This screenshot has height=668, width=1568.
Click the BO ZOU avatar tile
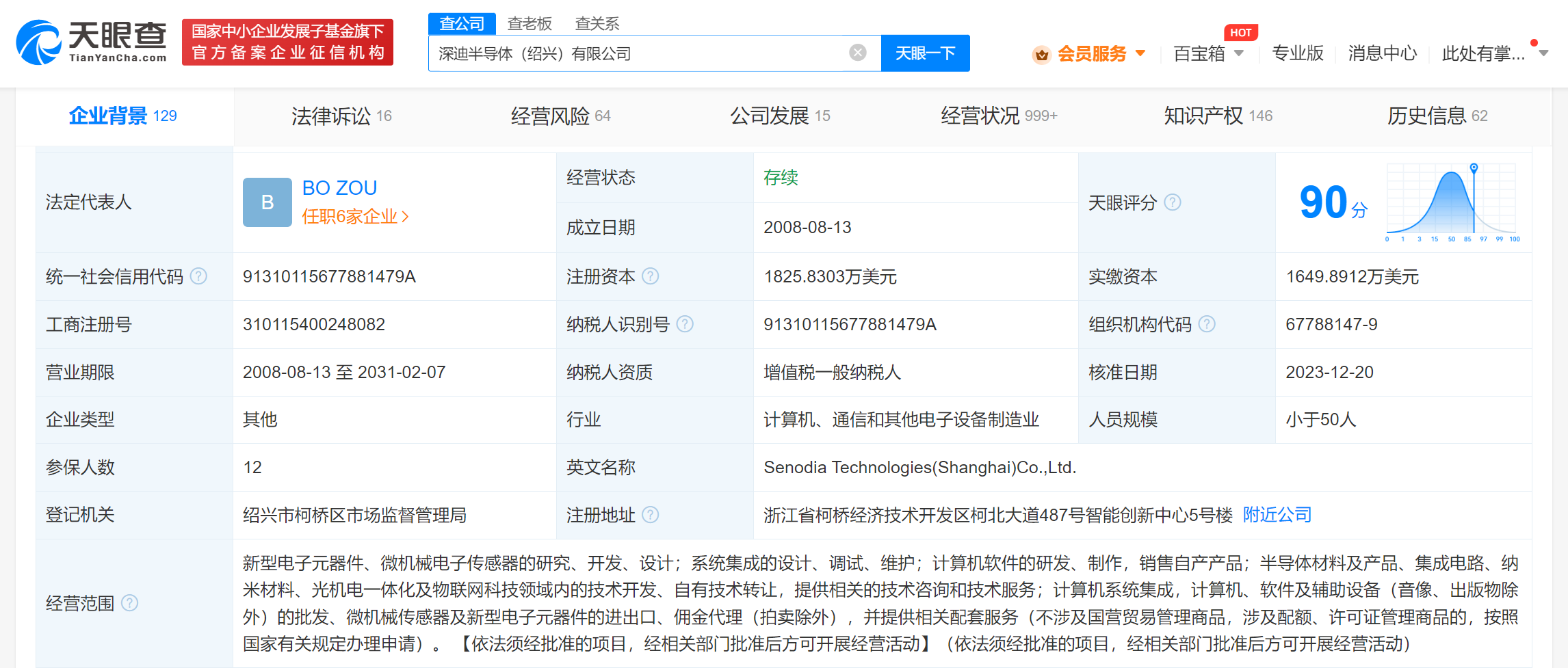point(267,202)
